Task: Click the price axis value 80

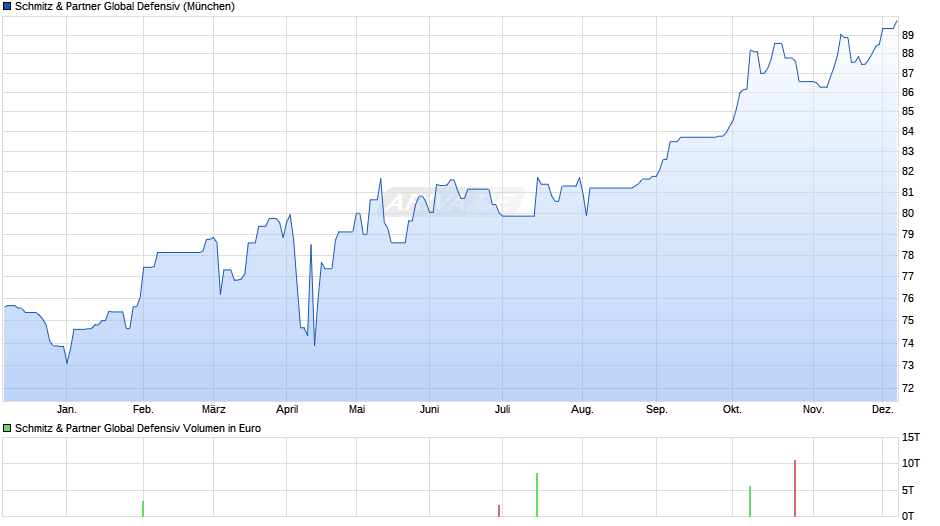Action: click(908, 214)
